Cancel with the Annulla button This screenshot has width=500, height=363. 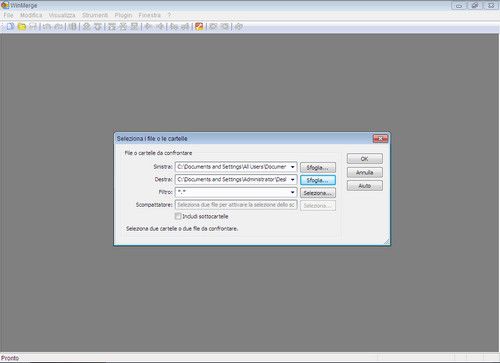click(x=365, y=172)
